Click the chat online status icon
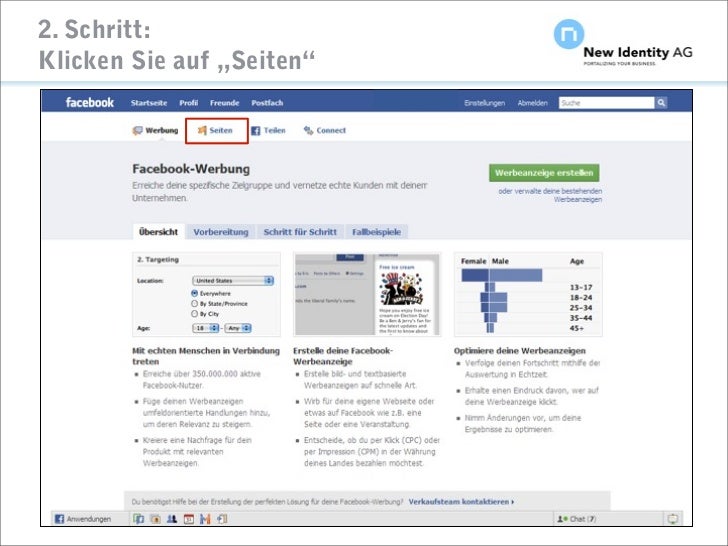The height and width of the screenshot is (546, 728). click(562, 519)
